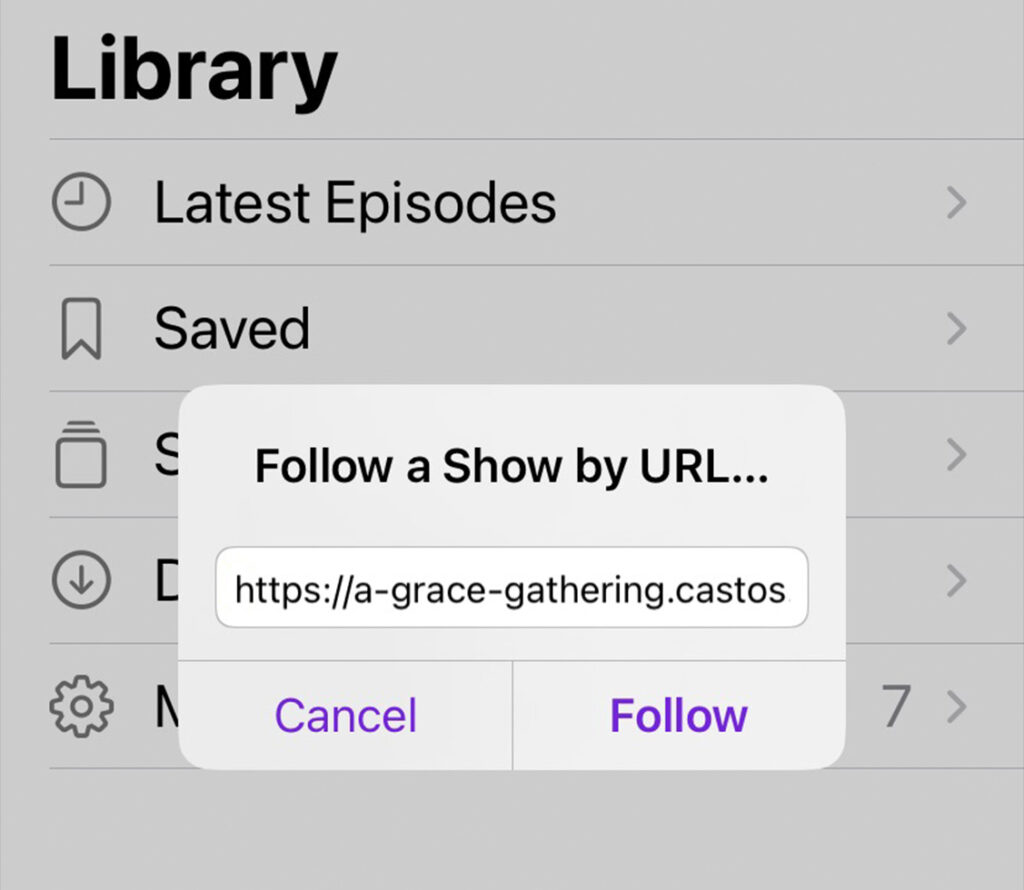Image resolution: width=1024 pixels, height=890 pixels.
Task: Cancel the Follow a Show dialog
Action: [345, 715]
